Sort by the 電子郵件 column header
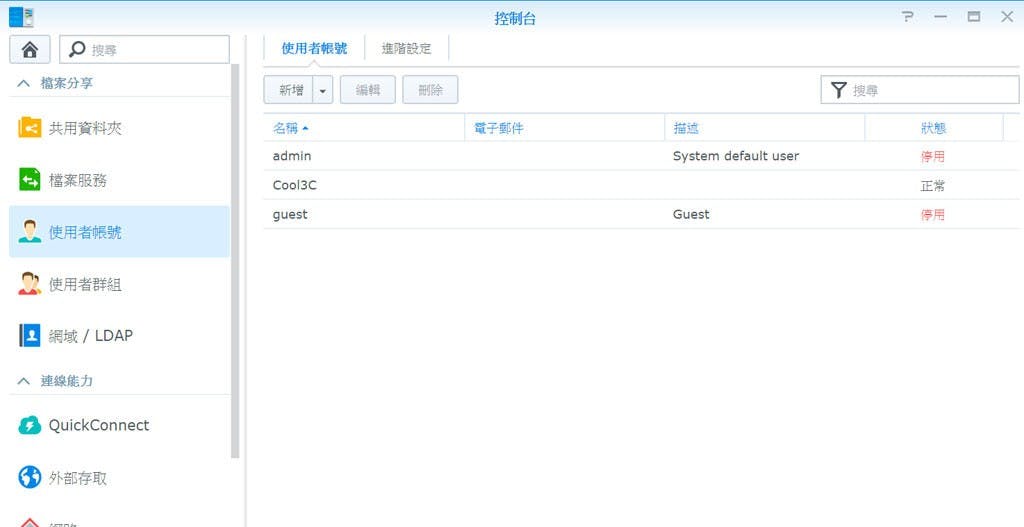This screenshot has height=527, width=1024. (x=564, y=128)
